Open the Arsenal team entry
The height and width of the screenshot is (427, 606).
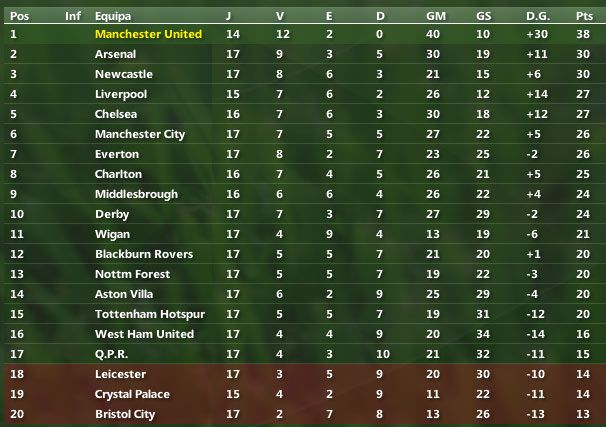[x=115, y=54]
